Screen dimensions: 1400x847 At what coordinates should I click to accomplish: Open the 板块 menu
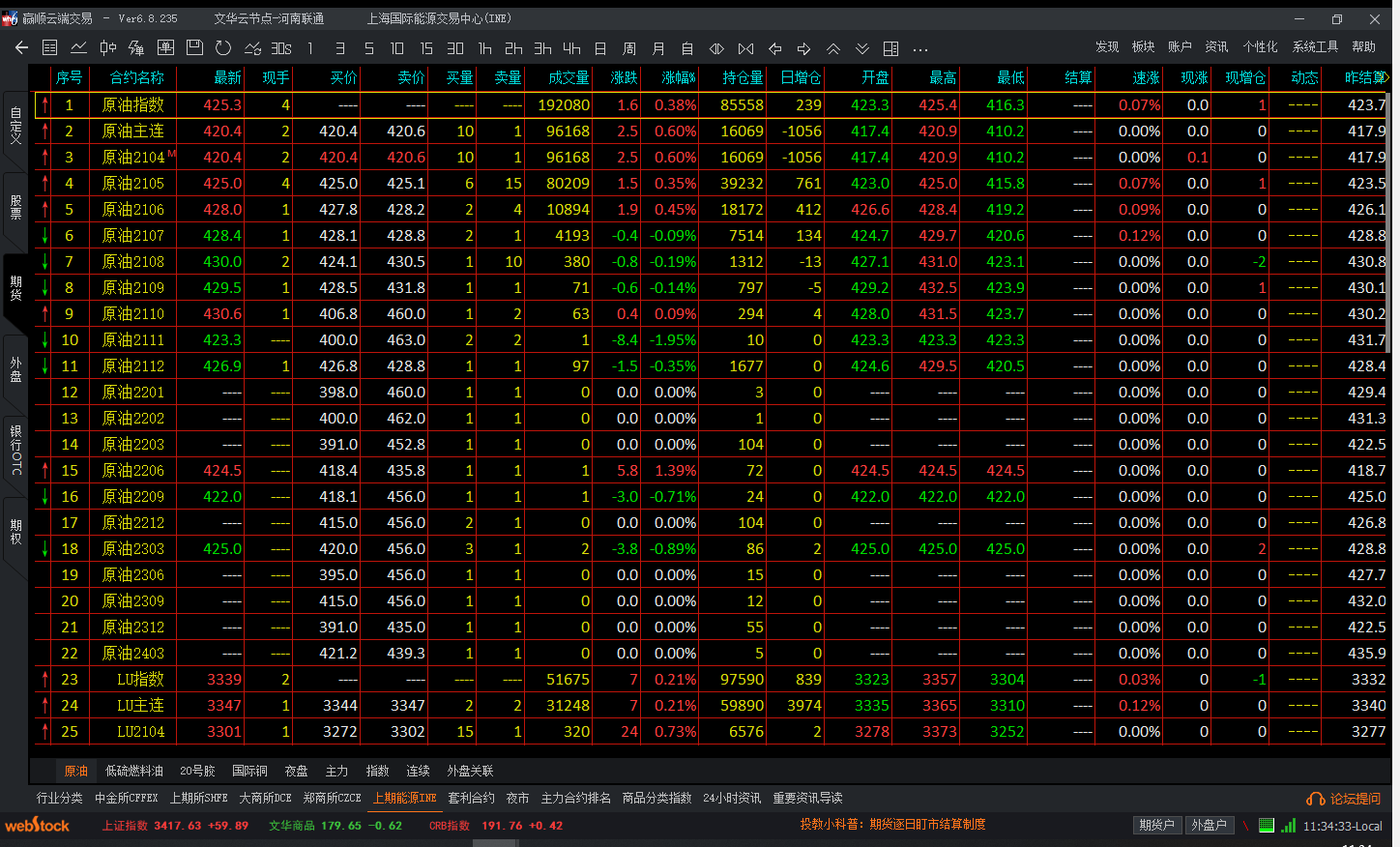(x=1144, y=47)
